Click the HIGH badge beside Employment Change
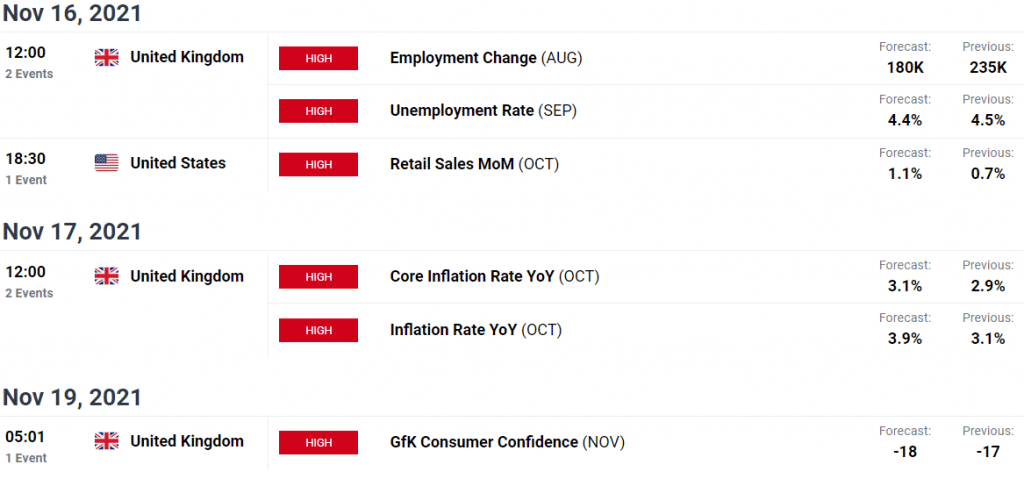The width and height of the screenshot is (1024, 479). pos(319,58)
